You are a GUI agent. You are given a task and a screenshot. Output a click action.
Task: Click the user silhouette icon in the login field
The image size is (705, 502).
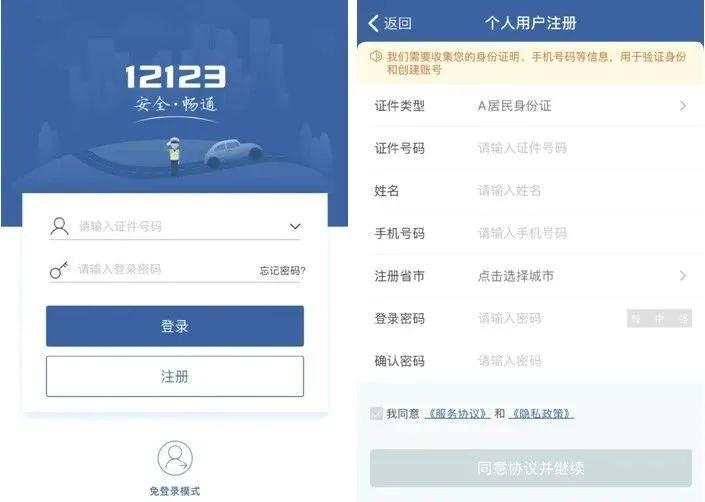coord(59,226)
